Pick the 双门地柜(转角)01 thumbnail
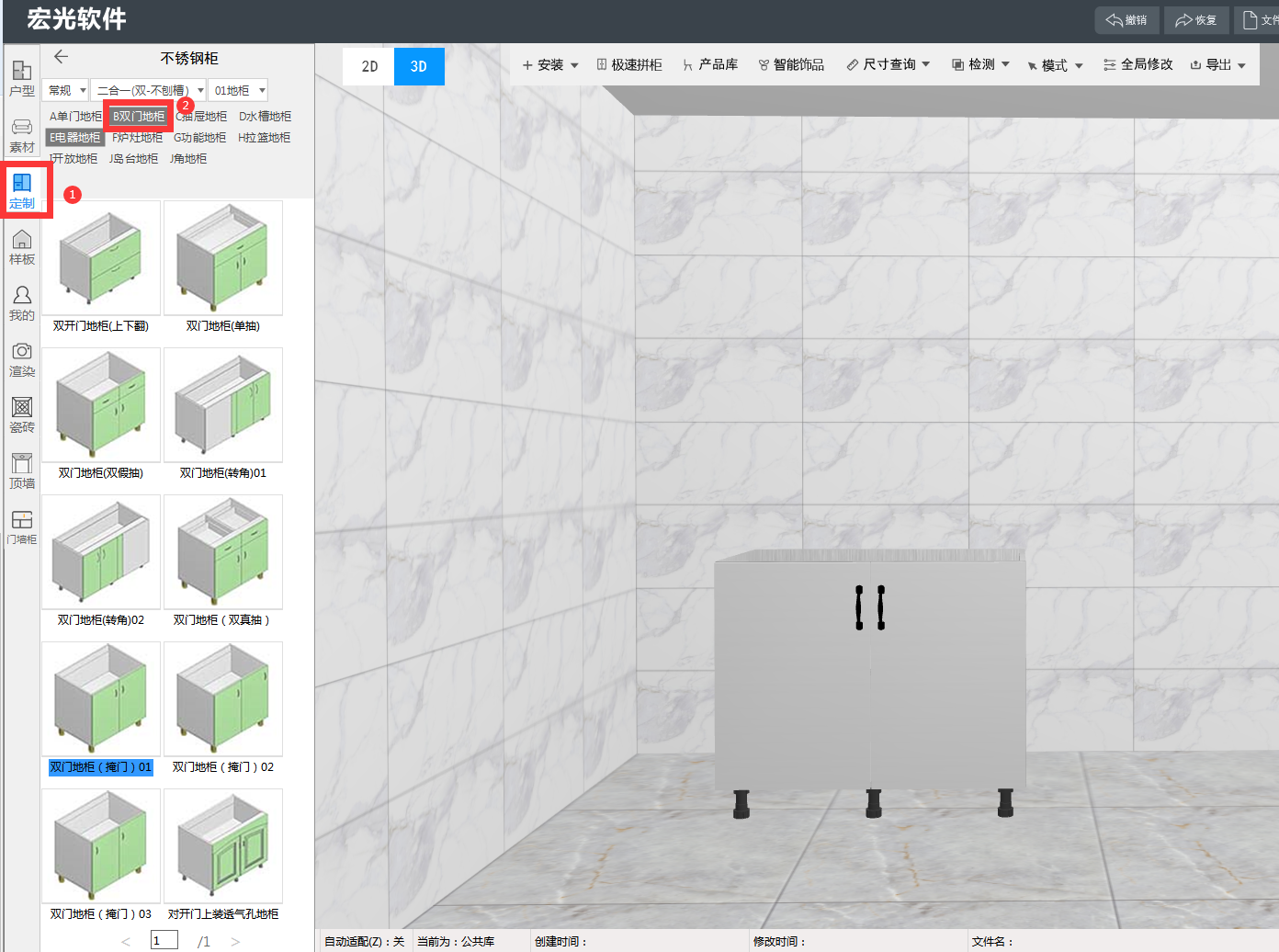Image resolution: width=1279 pixels, height=952 pixels. pyautogui.click(x=223, y=405)
